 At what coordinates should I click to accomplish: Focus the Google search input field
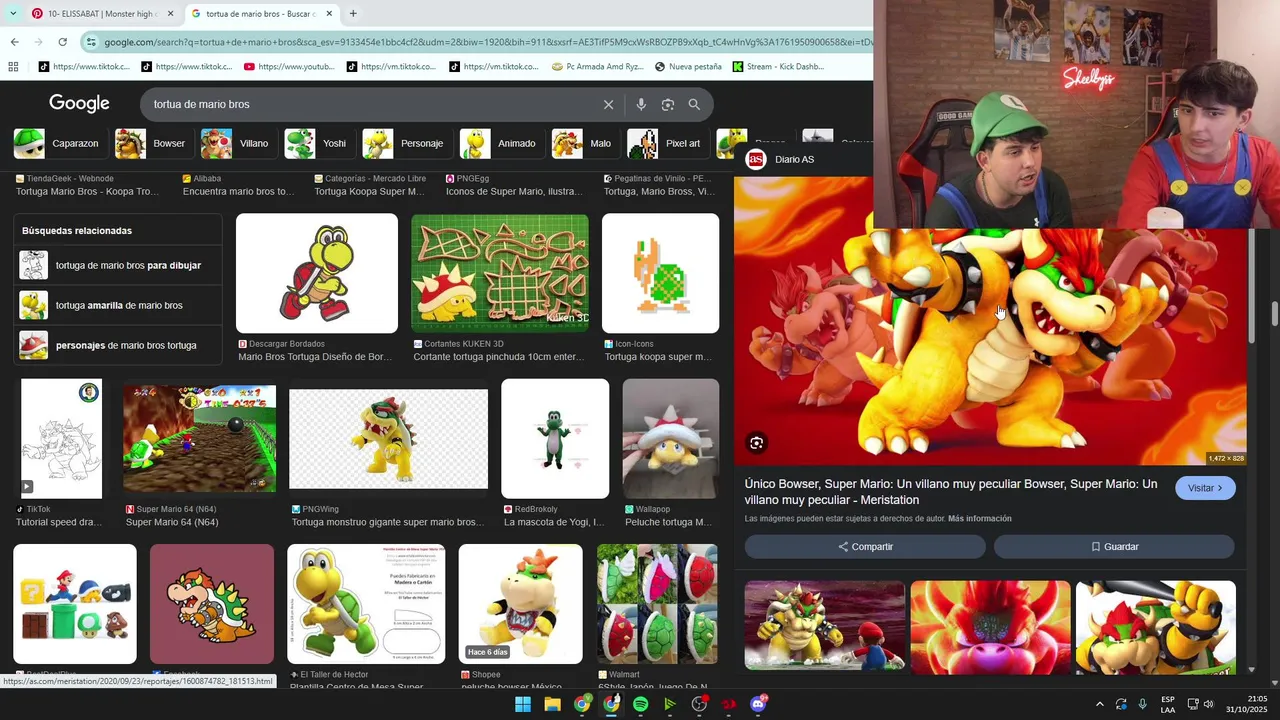point(370,104)
